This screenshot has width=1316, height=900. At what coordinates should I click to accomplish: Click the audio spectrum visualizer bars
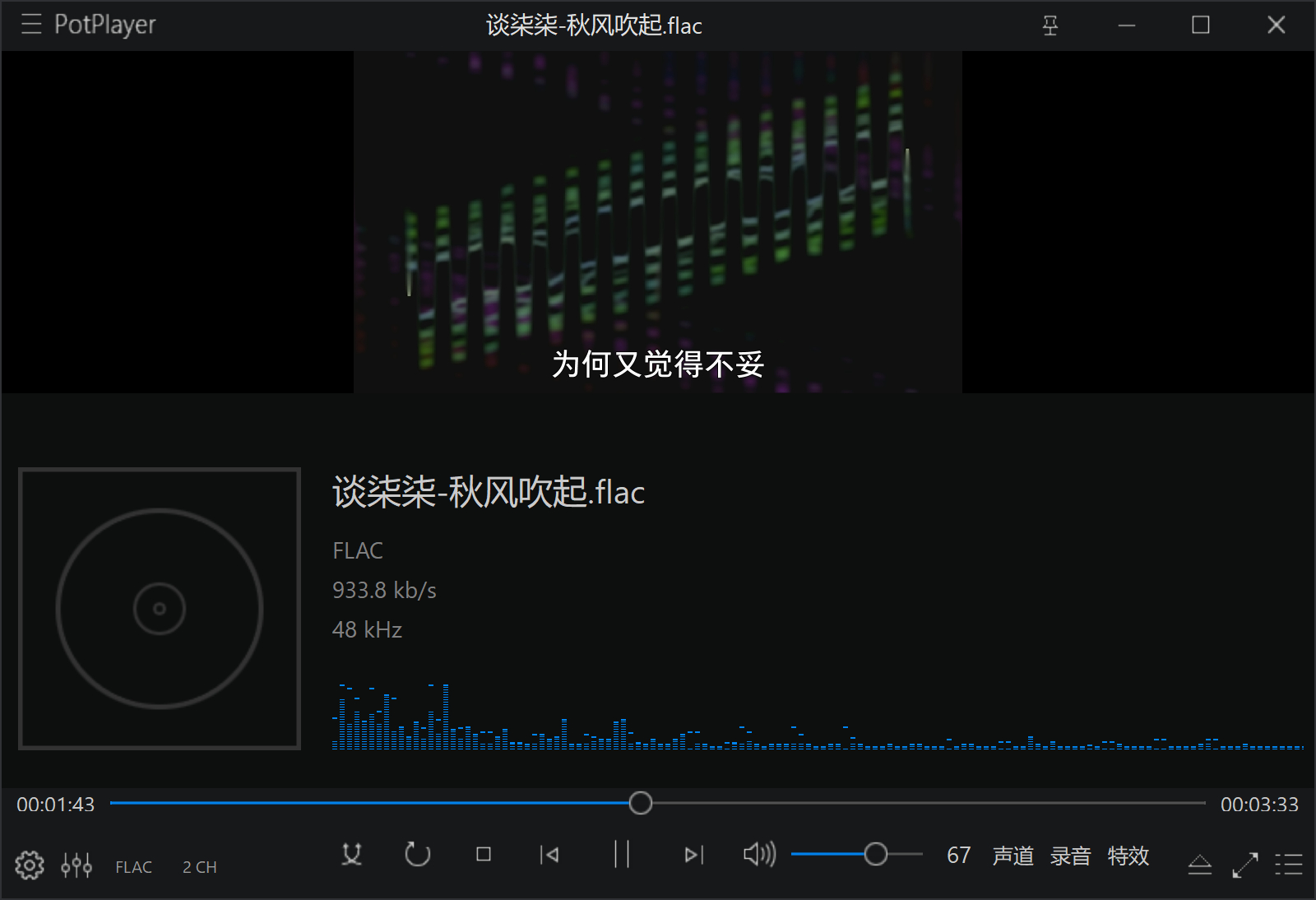818,716
